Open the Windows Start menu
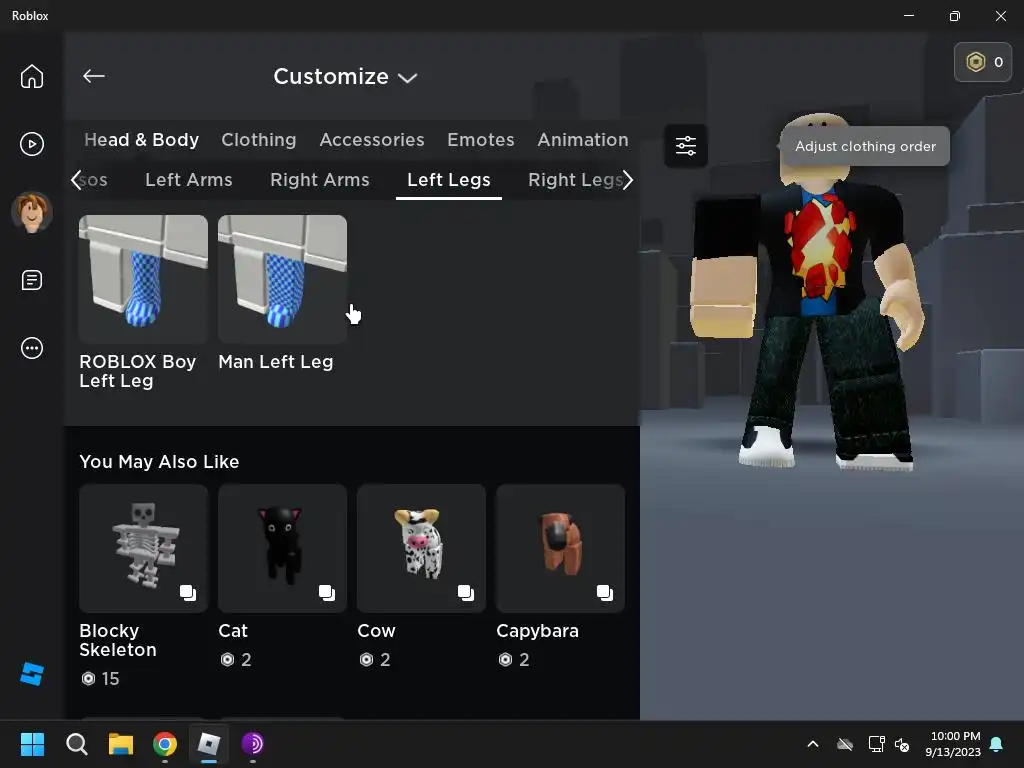The height and width of the screenshot is (768, 1024). coord(32,744)
